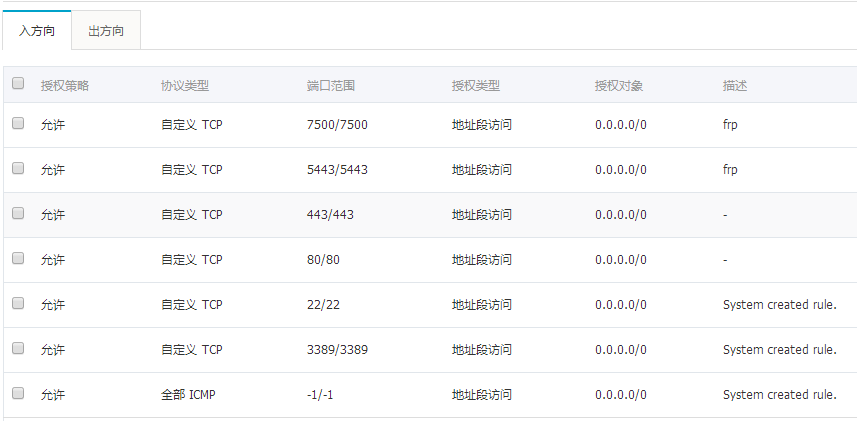Screen dimensions: 857x421
Task: Click the 授权策略 column header
Action: (x=64, y=86)
